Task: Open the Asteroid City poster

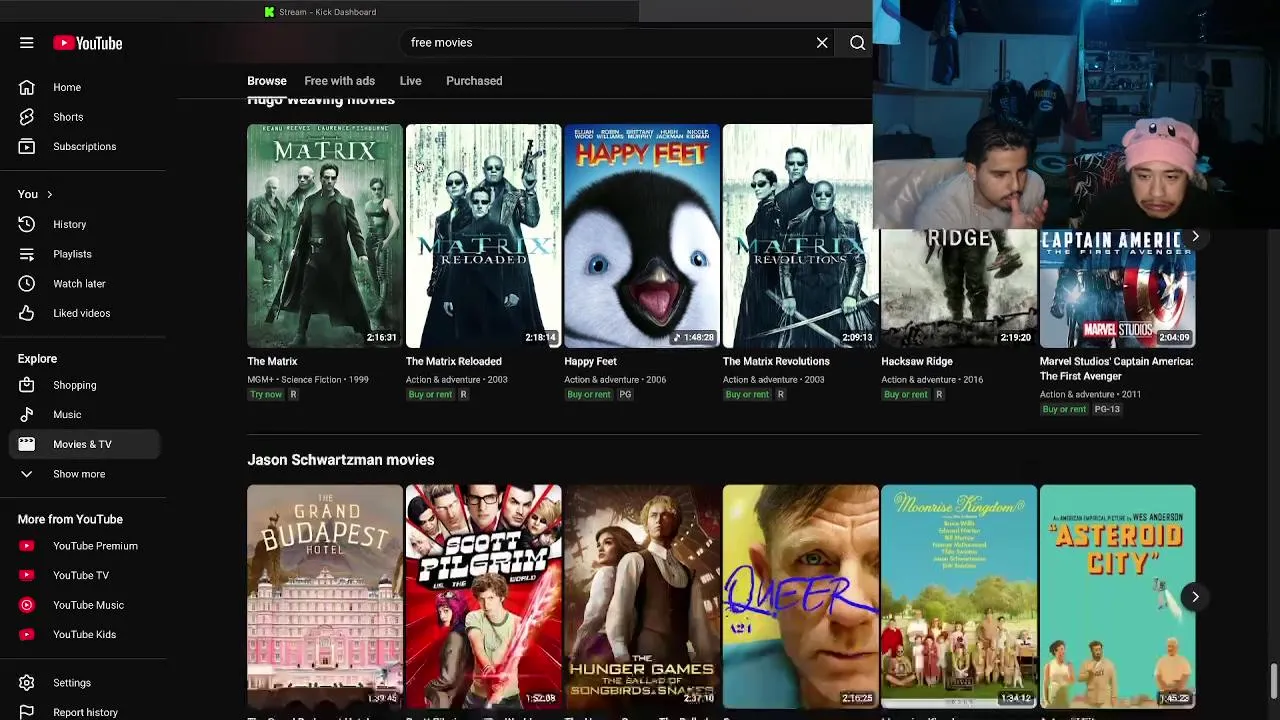Action: click(x=1117, y=596)
